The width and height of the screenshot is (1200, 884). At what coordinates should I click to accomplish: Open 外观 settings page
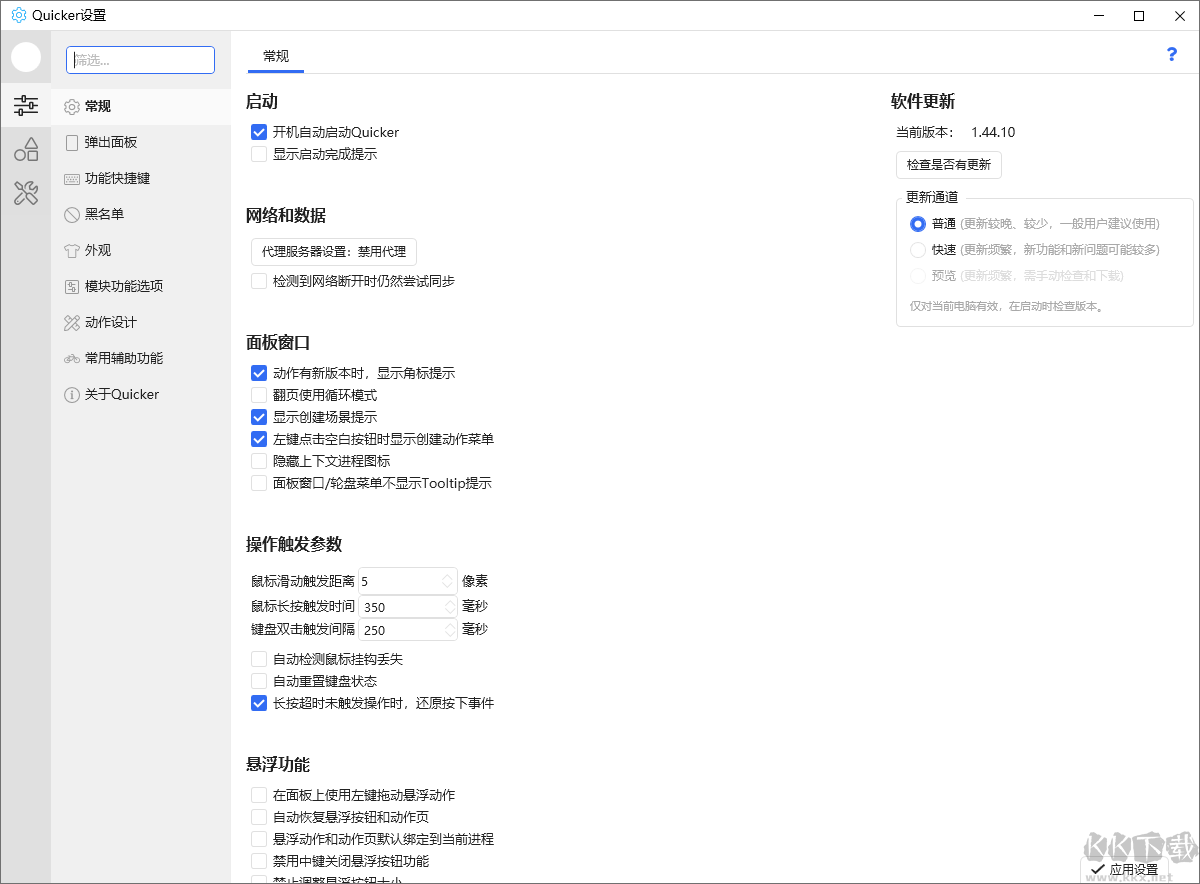(x=141, y=250)
